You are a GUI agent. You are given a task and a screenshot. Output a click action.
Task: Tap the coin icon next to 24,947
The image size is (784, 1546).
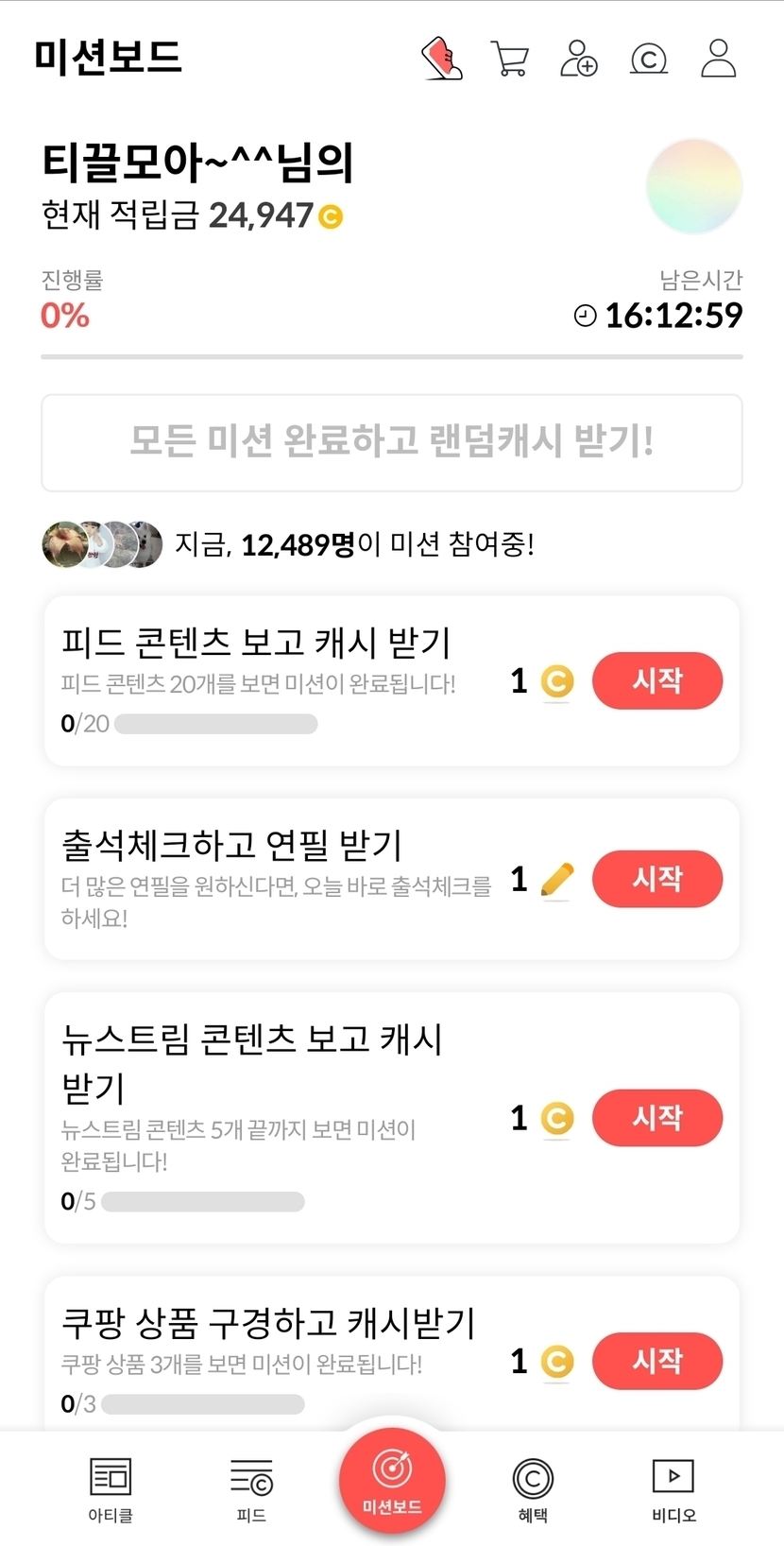331,217
